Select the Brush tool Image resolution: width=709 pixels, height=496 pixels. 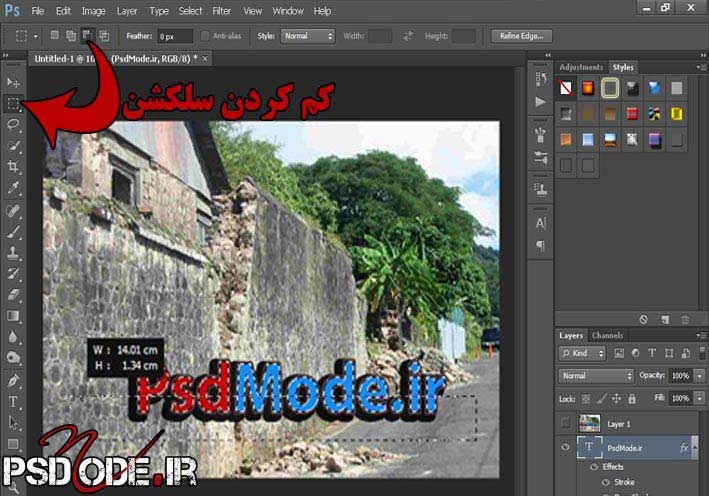(13, 231)
